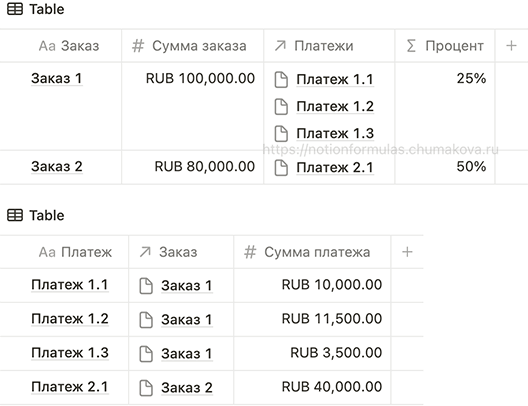Click the page icon beside Платеж 1.1 relation

(281, 79)
